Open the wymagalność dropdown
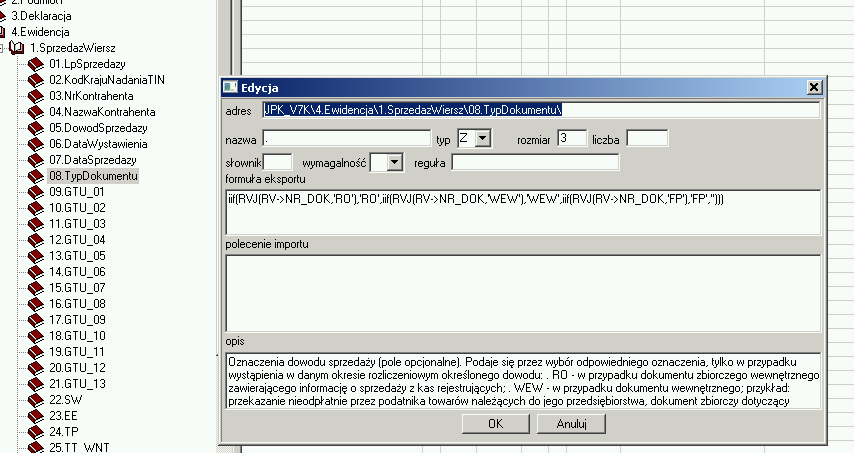 [393, 161]
